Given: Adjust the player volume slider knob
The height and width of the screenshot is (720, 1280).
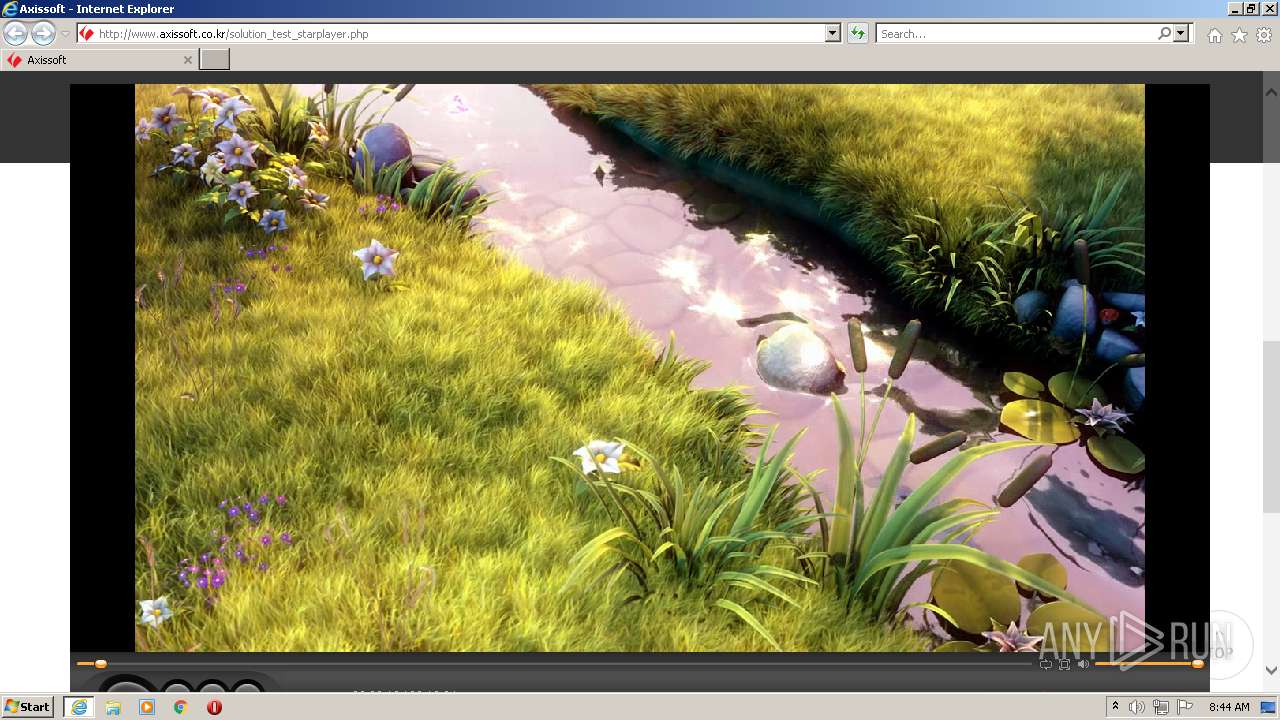Looking at the screenshot, I should click(1197, 664).
